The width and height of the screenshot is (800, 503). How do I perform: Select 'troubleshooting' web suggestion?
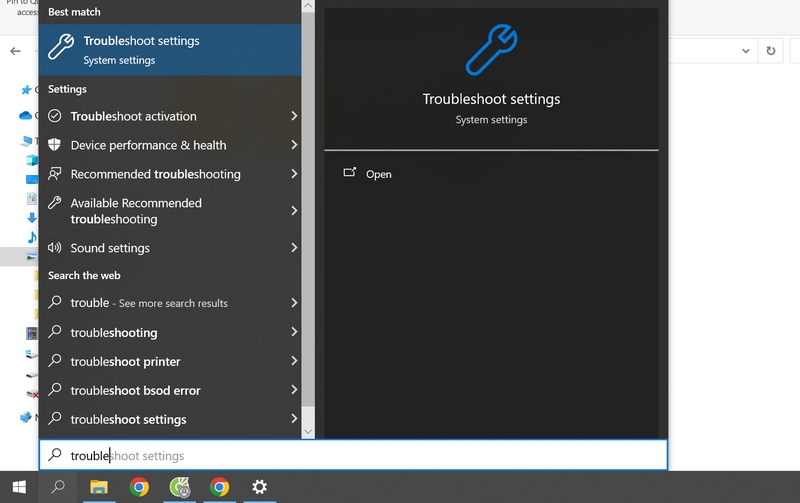tap(170, 333)
